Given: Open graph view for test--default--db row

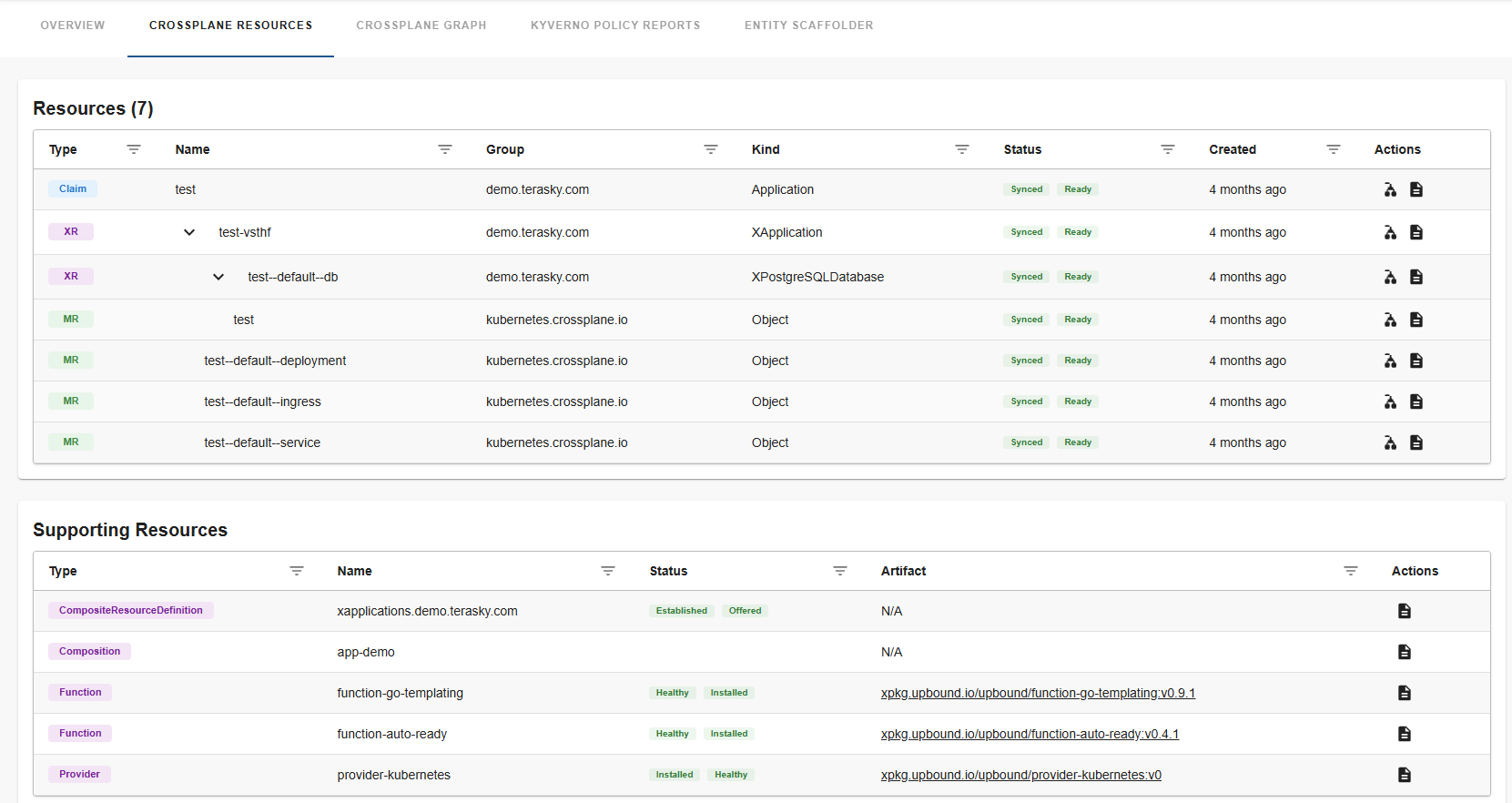Looking at the screenshot, I should 1390,277.
